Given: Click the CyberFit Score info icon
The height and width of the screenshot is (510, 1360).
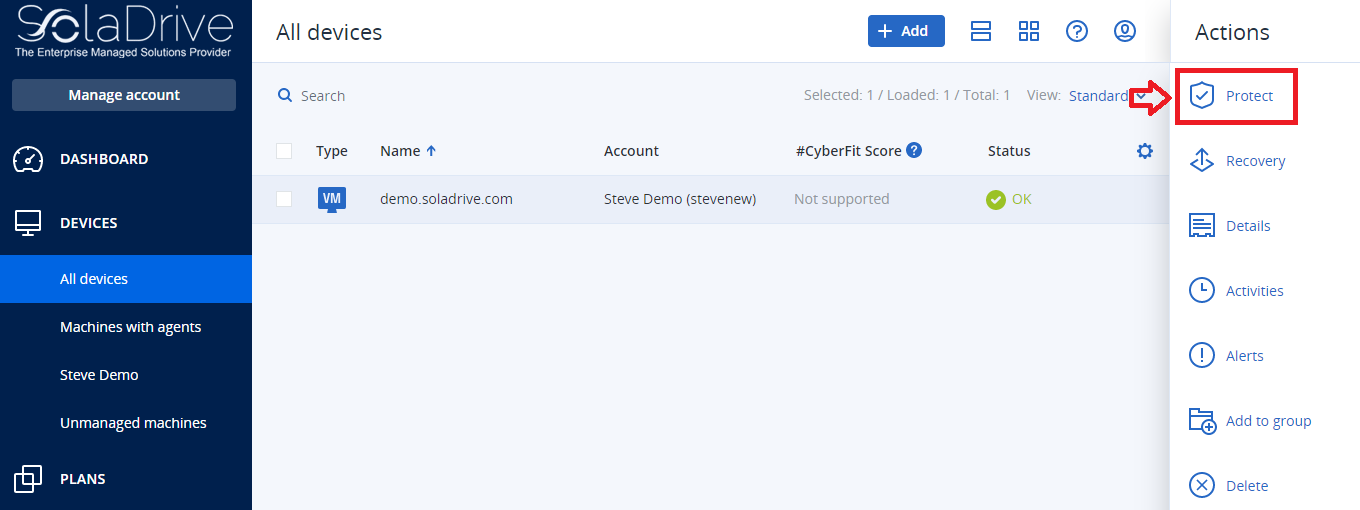Looking at the screenshot, I should click(914, 150).
